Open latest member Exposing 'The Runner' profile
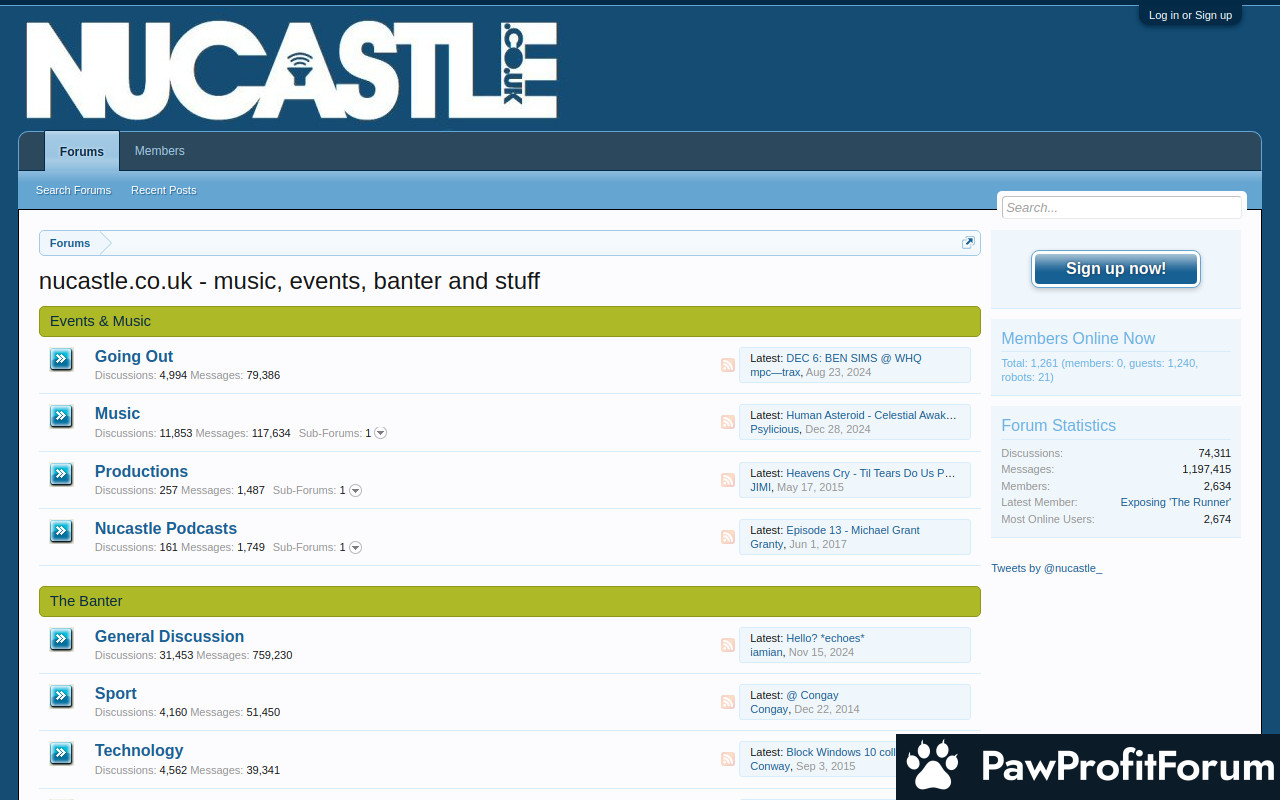This screenshot has height=800, width=1280. [1175, 502]
